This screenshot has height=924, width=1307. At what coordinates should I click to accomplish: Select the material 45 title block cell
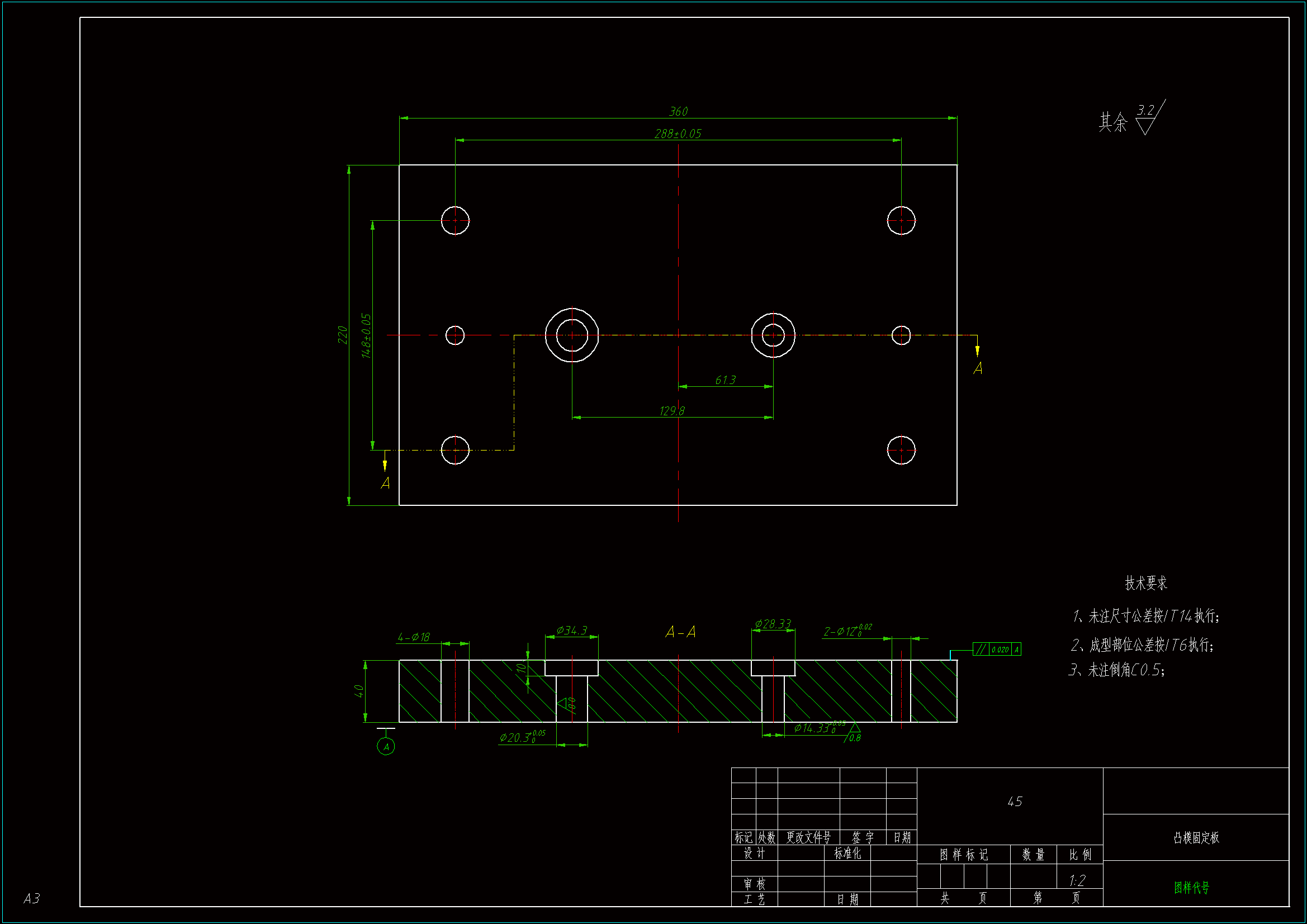click(x=1015, y=802)
